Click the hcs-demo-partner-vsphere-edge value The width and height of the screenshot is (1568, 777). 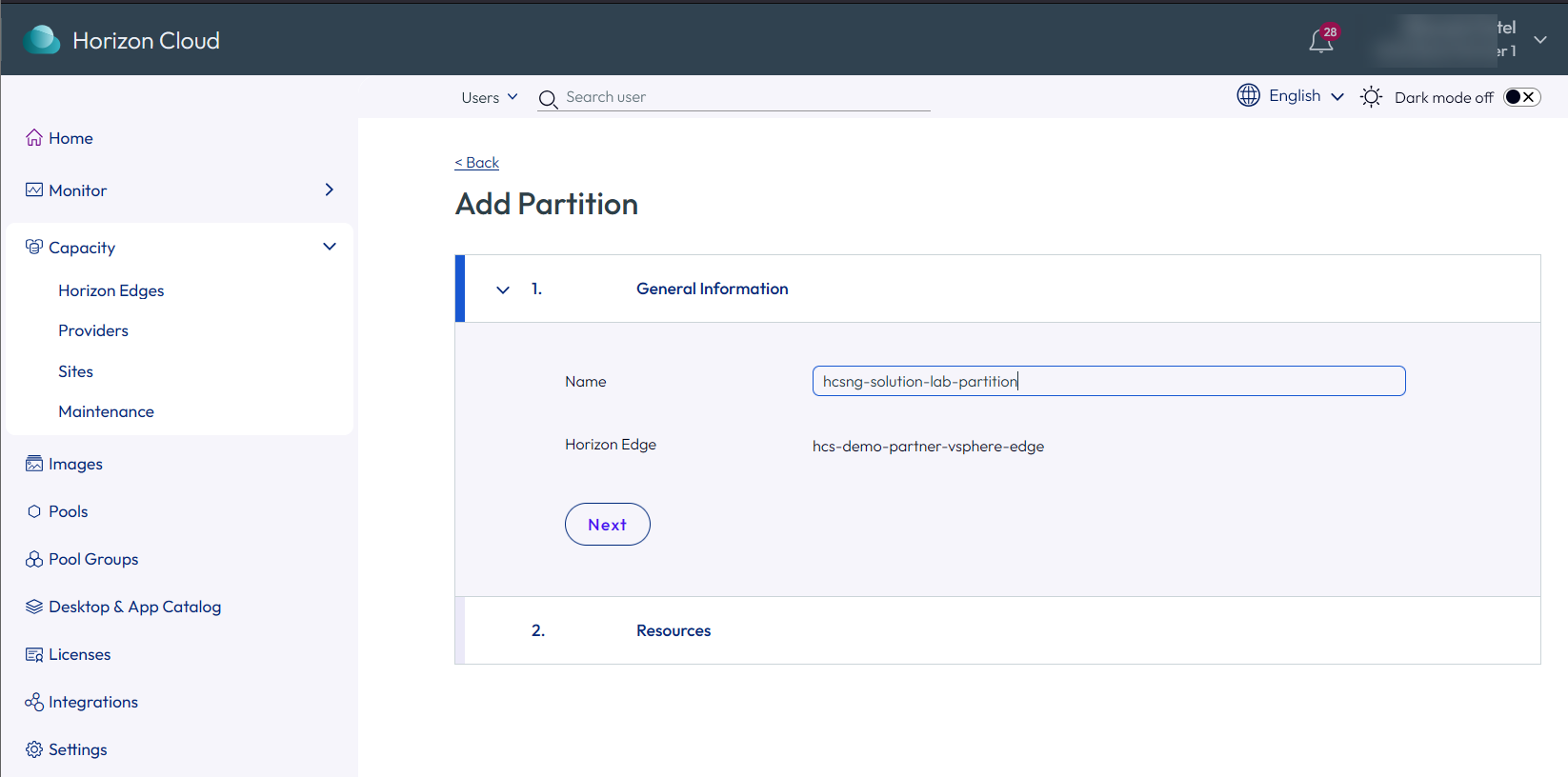coord(928,446)
